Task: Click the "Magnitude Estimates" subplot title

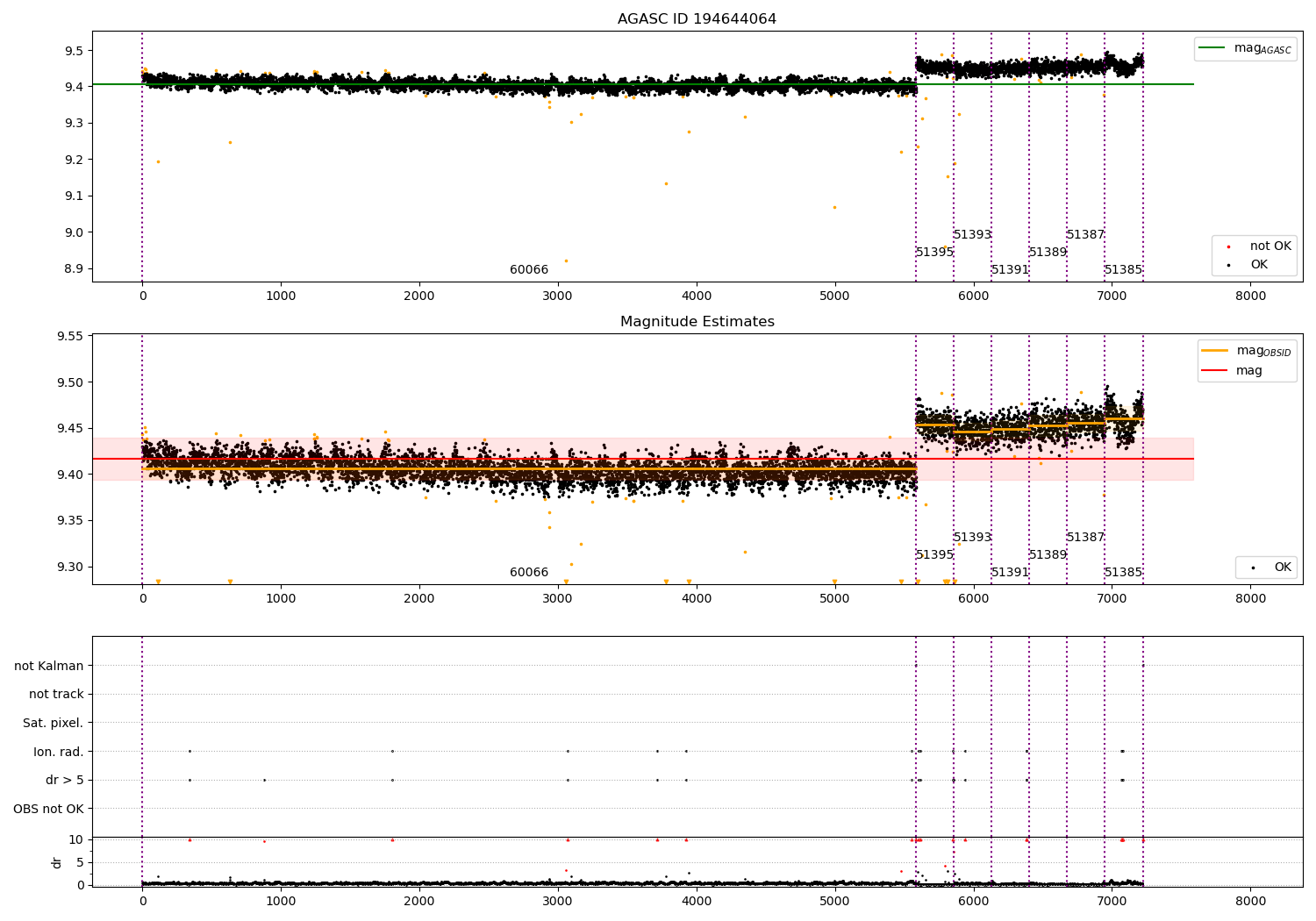Action: click(697, 322)
